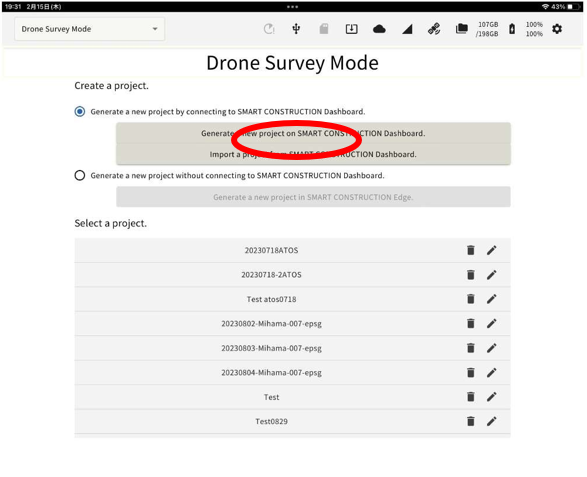Tap the battery status icon
This screenshot has width=587, height=477.
(512, 29)
